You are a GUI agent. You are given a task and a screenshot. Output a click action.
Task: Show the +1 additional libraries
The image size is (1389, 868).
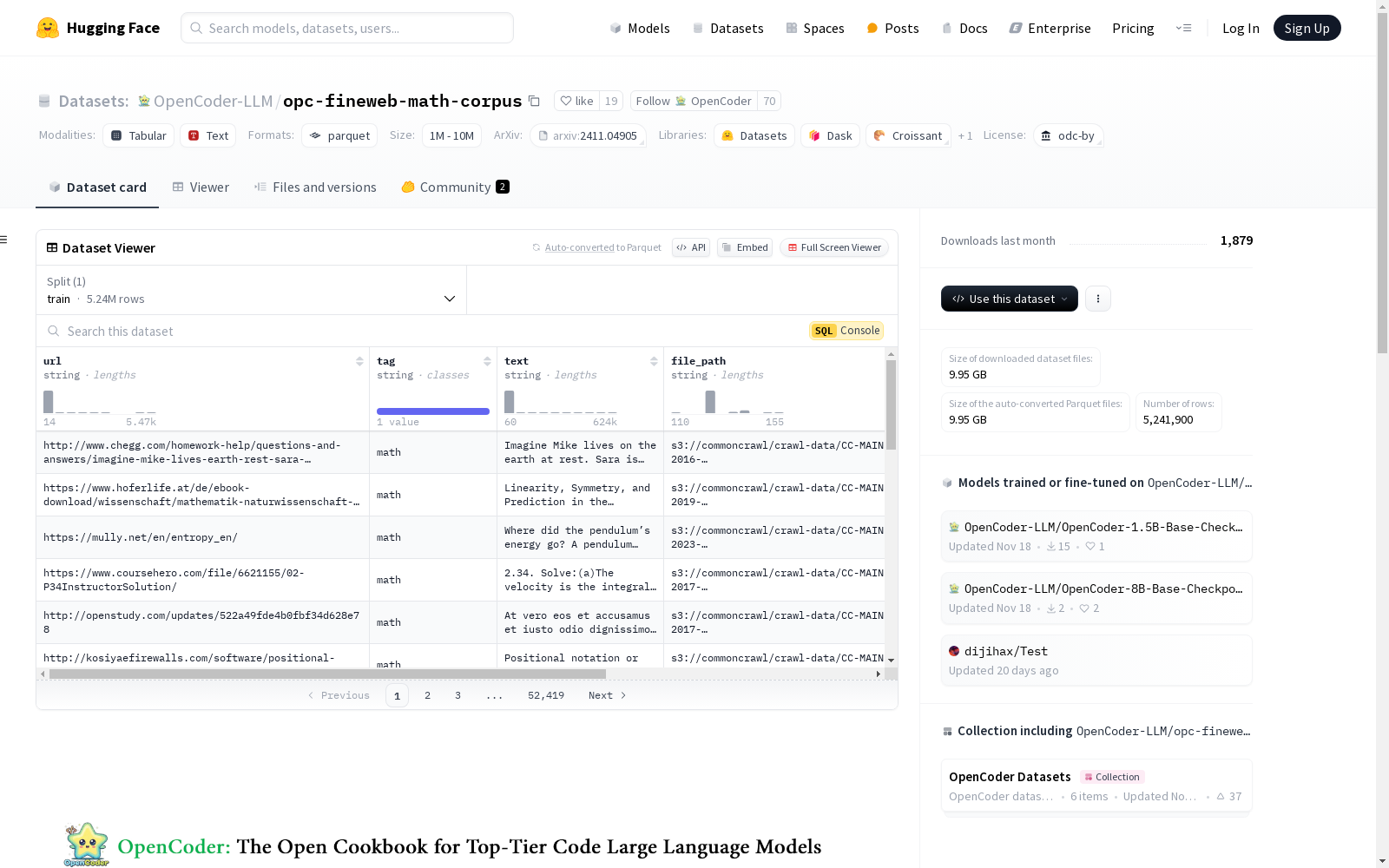[965, 135]
